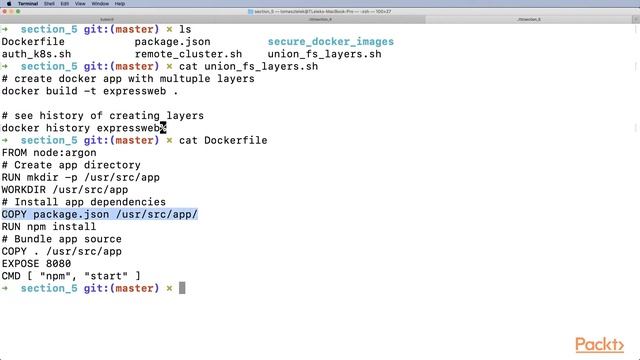Click 'docker build -t expressweb .' line
This screenshot has height=360, width=640.
pyautogui.click(x=90, y=91)
